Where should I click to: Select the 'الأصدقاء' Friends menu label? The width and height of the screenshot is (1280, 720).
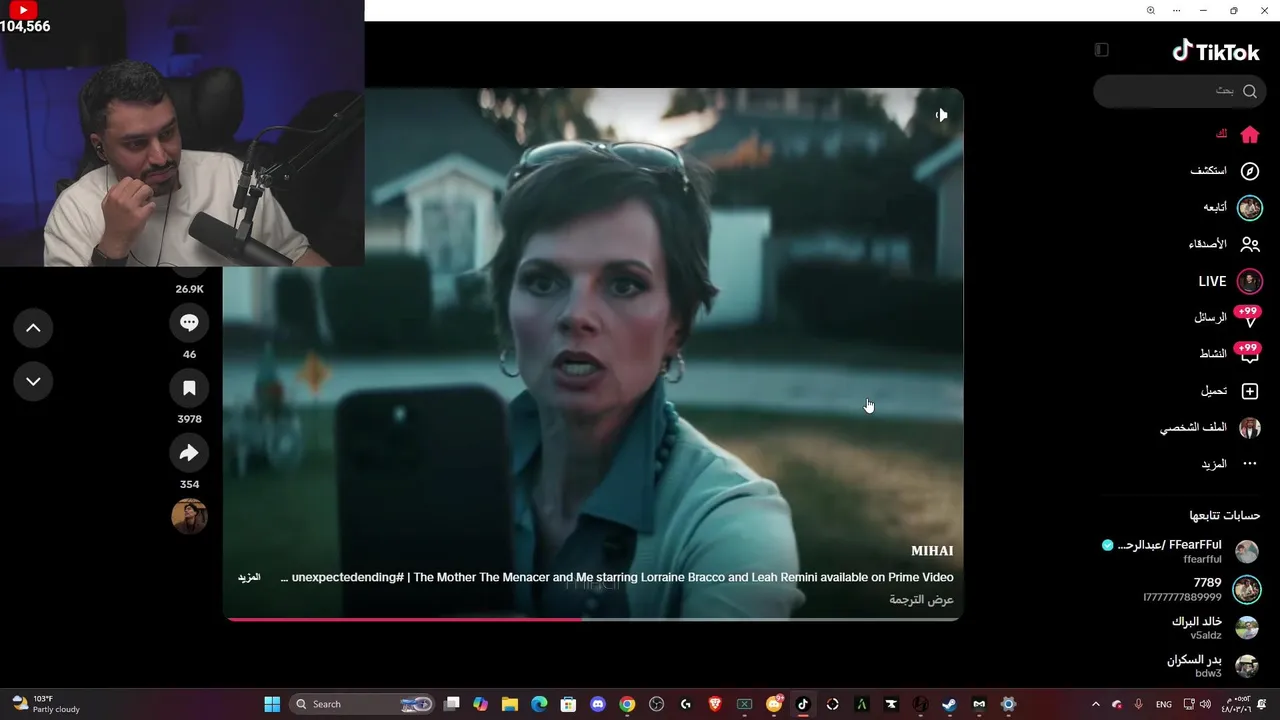(x=1207, y=244)
